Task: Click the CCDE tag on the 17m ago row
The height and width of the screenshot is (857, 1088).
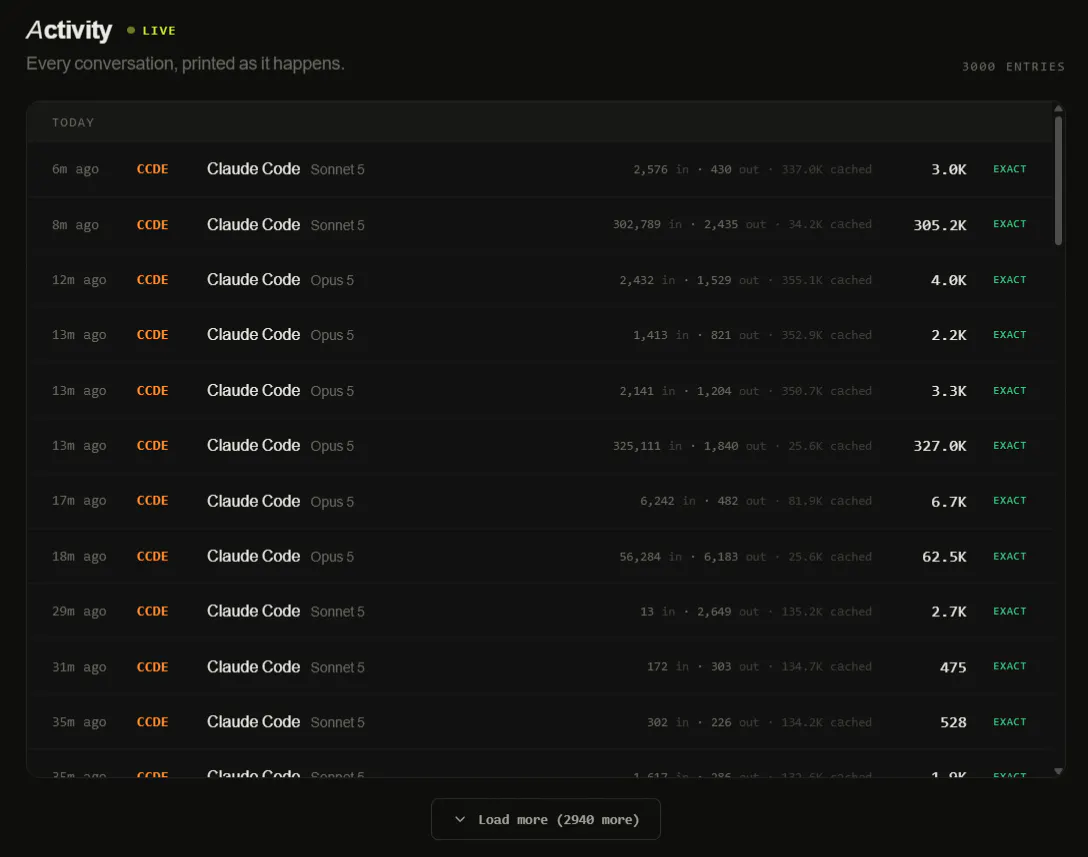Action: (x=153, y=501)
